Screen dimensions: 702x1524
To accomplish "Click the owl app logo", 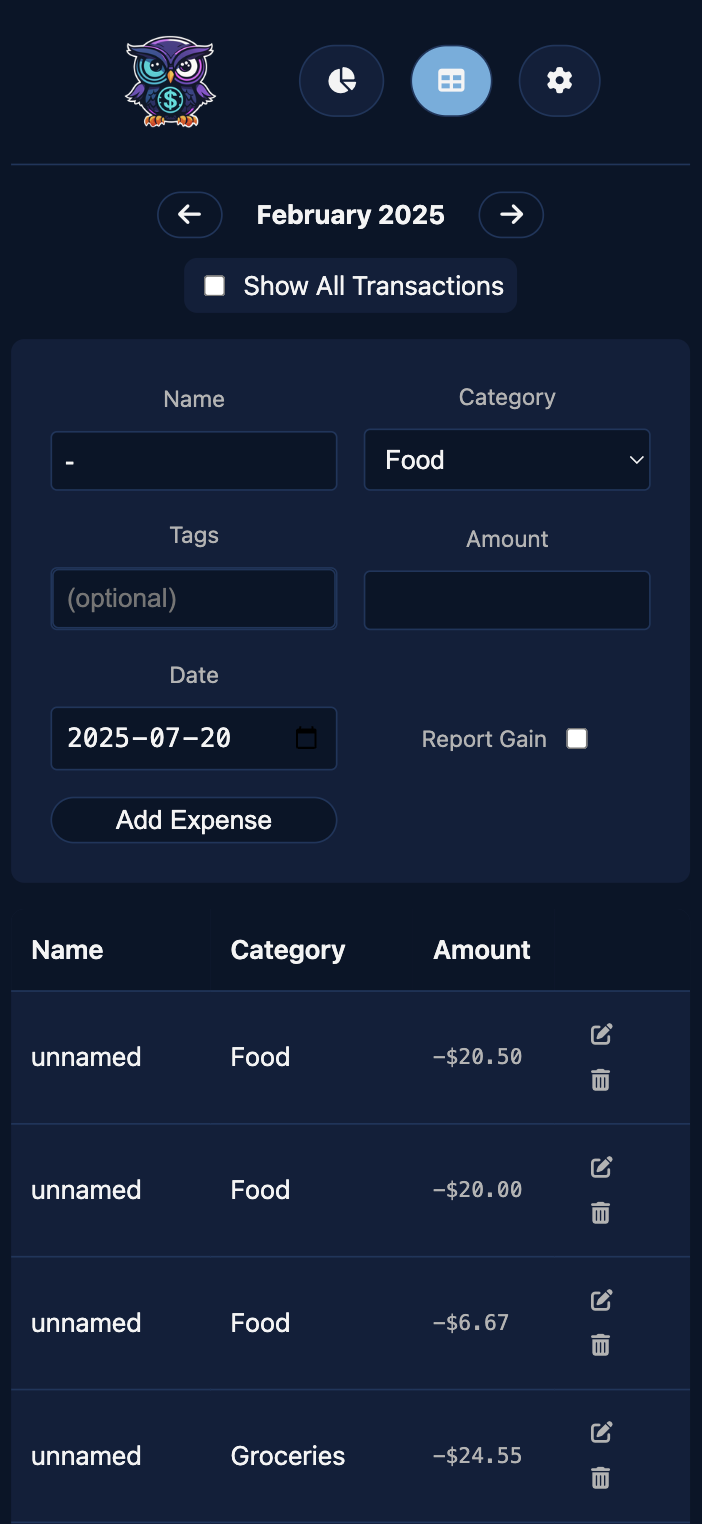I will point(170,84).
